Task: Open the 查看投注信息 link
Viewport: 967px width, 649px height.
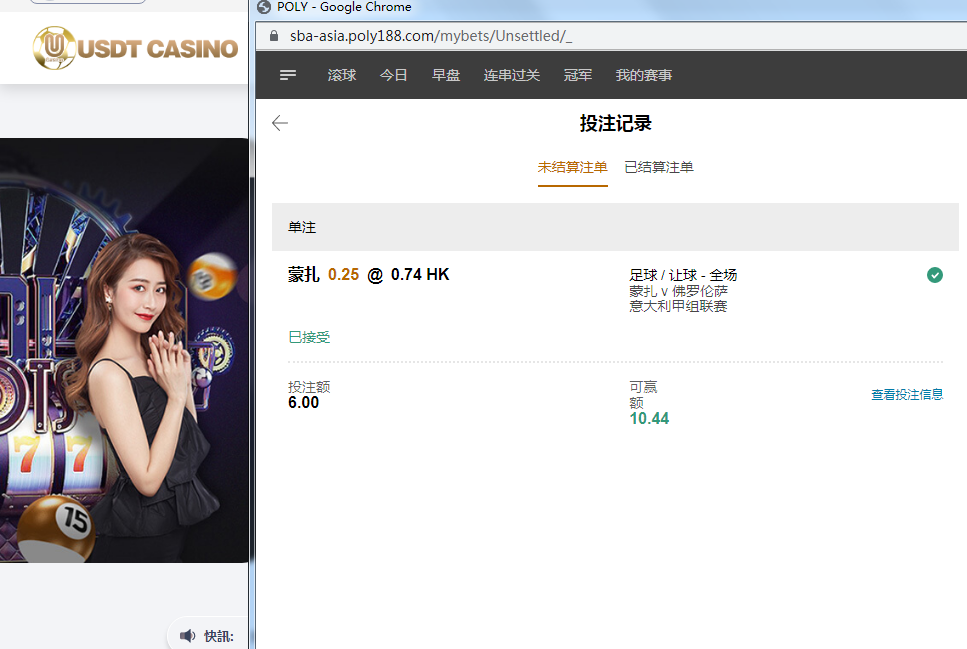Action: (x=907, y=395)
